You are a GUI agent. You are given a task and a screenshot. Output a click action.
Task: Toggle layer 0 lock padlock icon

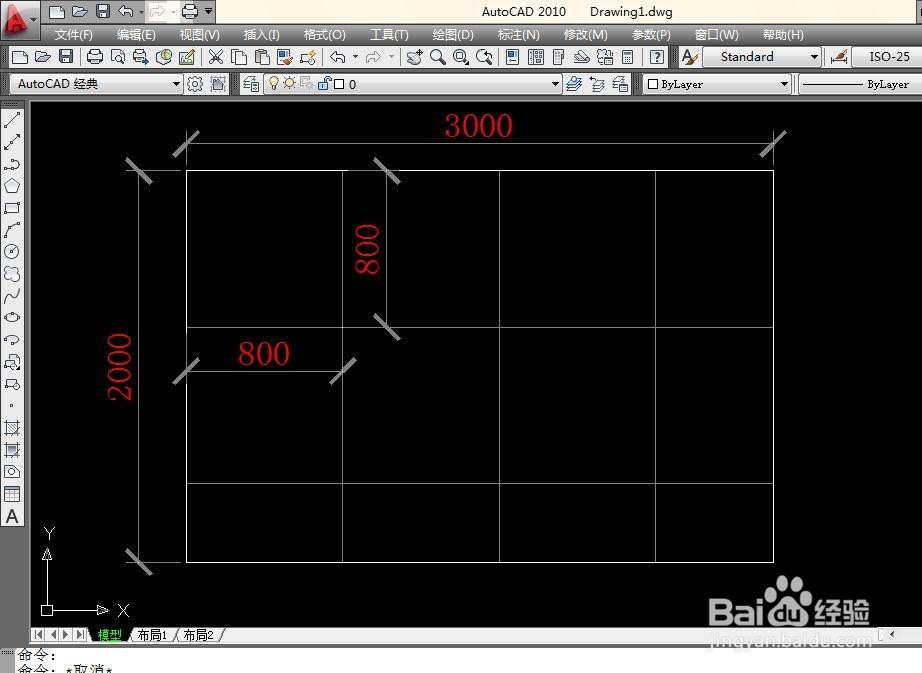[325, 83]
